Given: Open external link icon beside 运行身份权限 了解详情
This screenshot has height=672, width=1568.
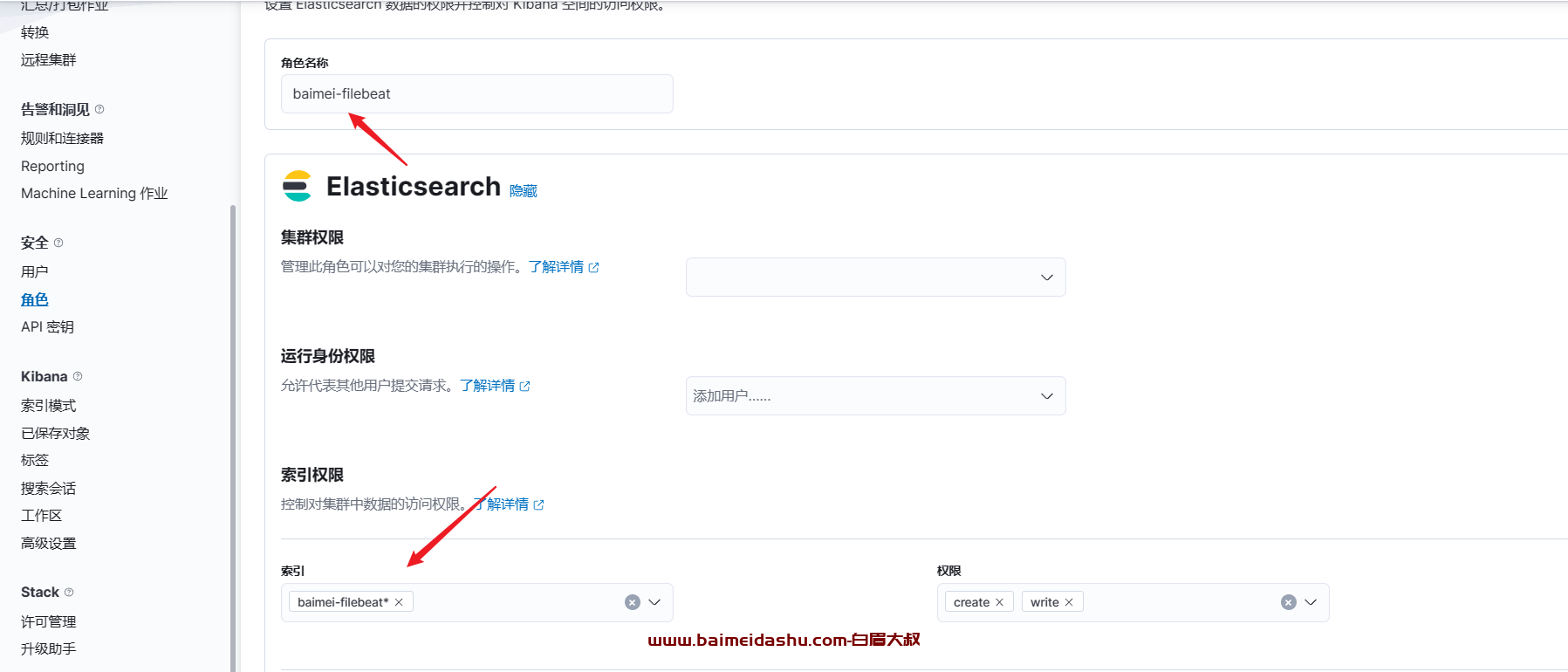Looking at the screenshot, I should (525, 386).
